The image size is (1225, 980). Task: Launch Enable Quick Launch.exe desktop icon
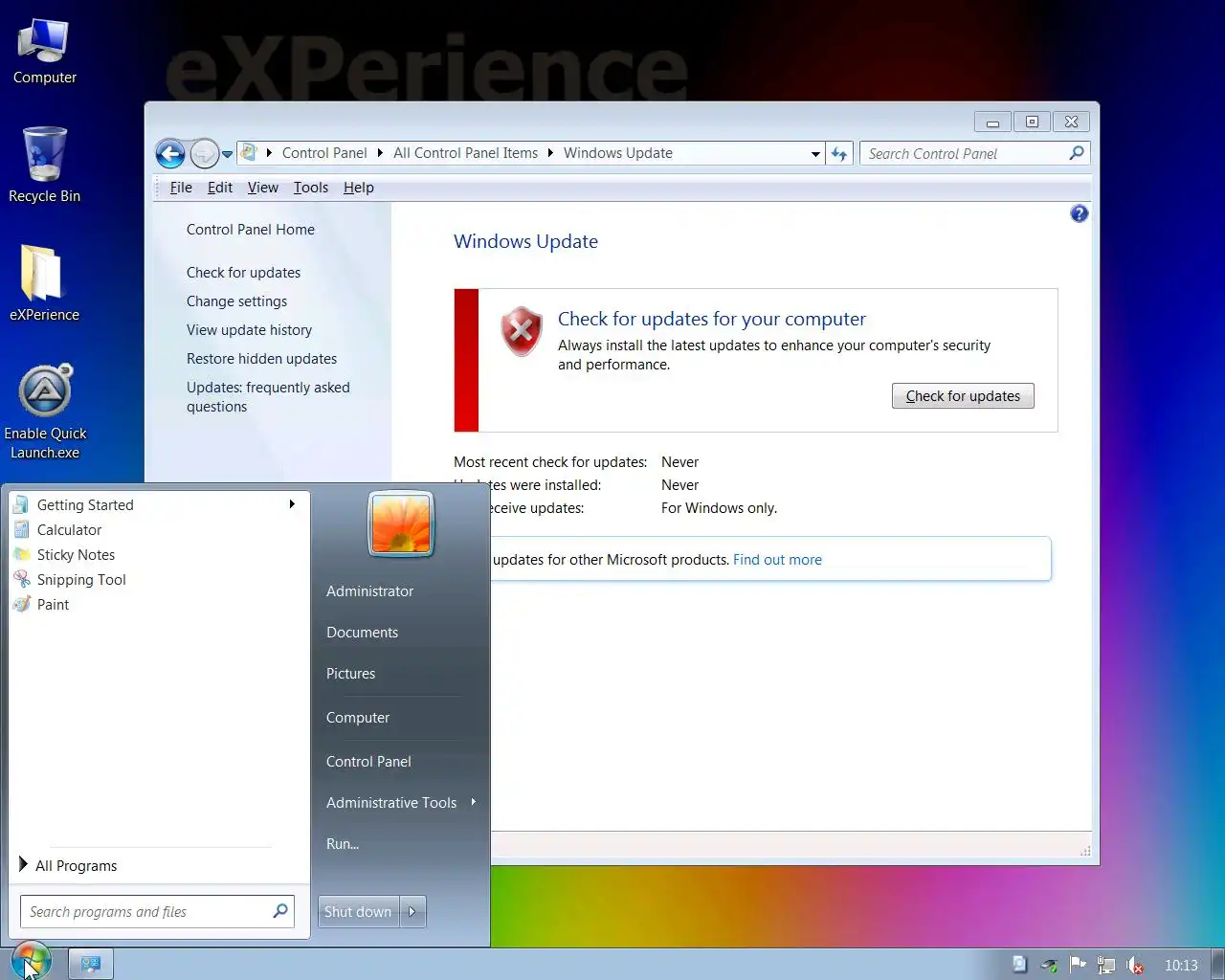click(x=45, y=412)
